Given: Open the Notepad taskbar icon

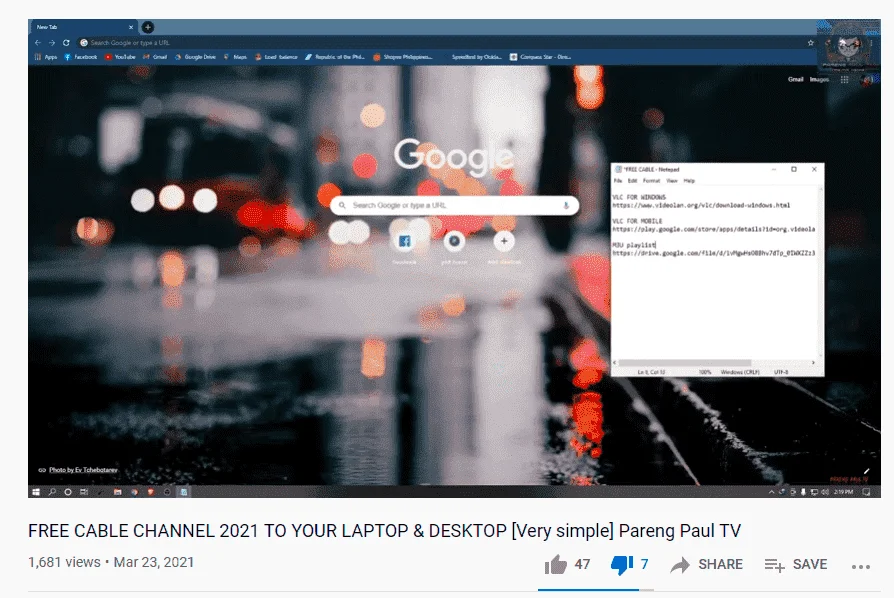Looking at the screenshot, I should point(184,492).
